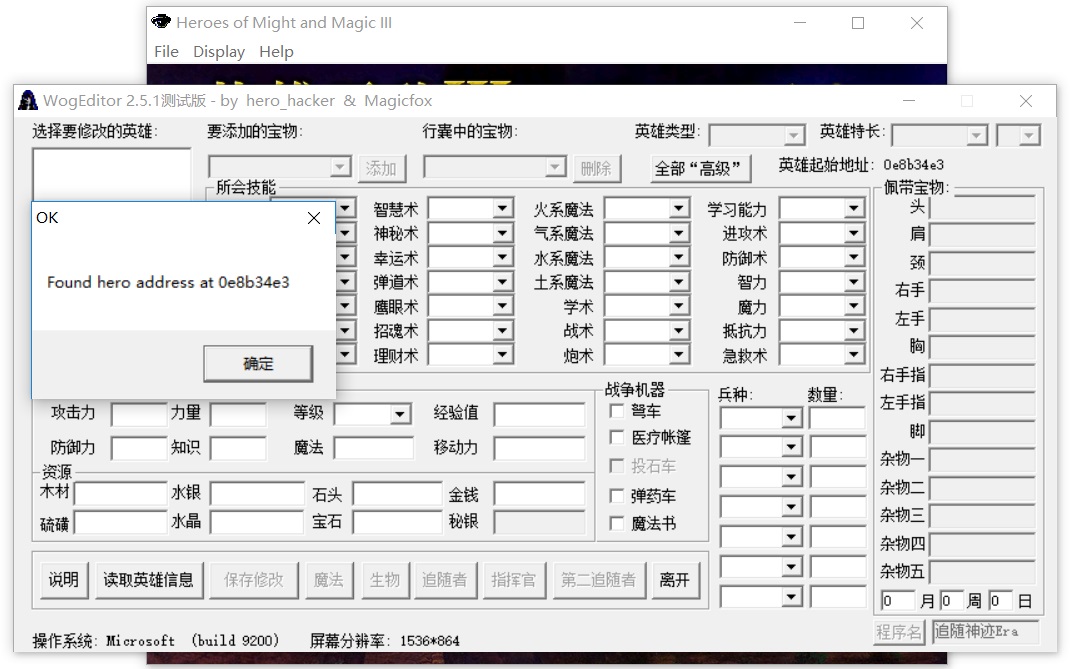Screen dimensions: 1071x669
Task: Click the 魔法 button in bottom row
Action: [329, 580]
